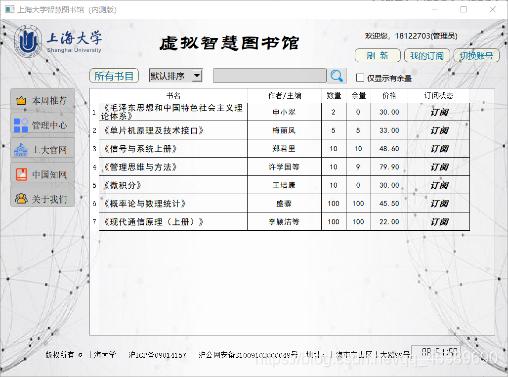
Task: Focus the book search input field
Action: (x=270, y=76)
